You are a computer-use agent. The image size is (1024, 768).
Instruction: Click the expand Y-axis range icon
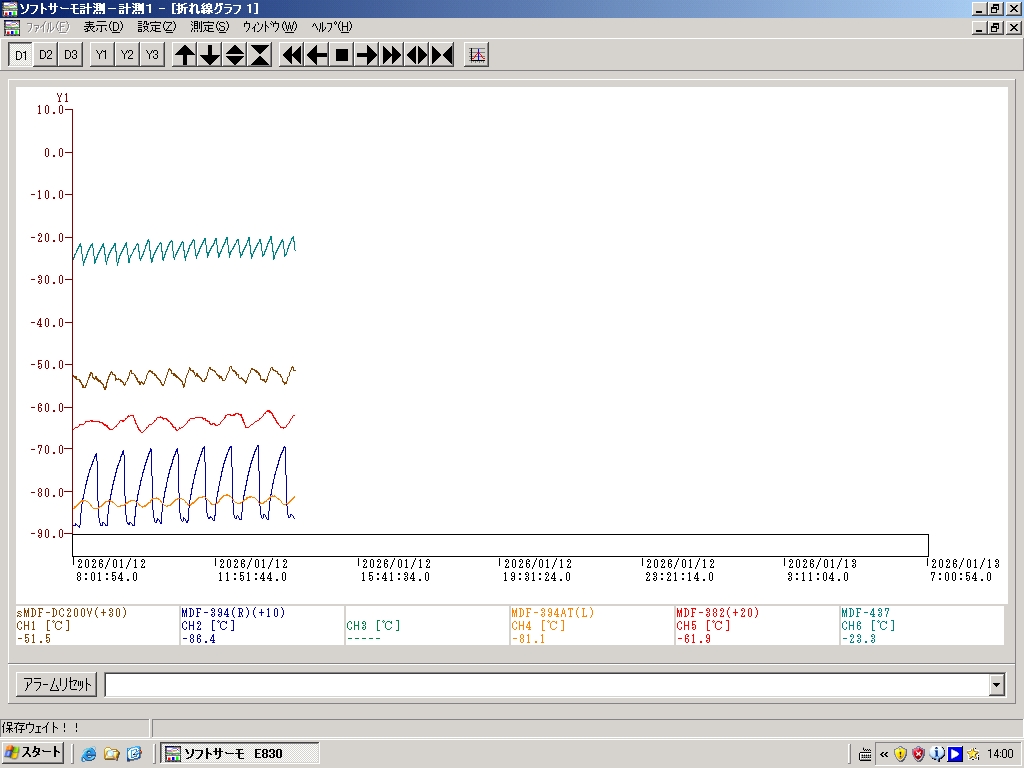pyautogui.click(x=235, y=55)
